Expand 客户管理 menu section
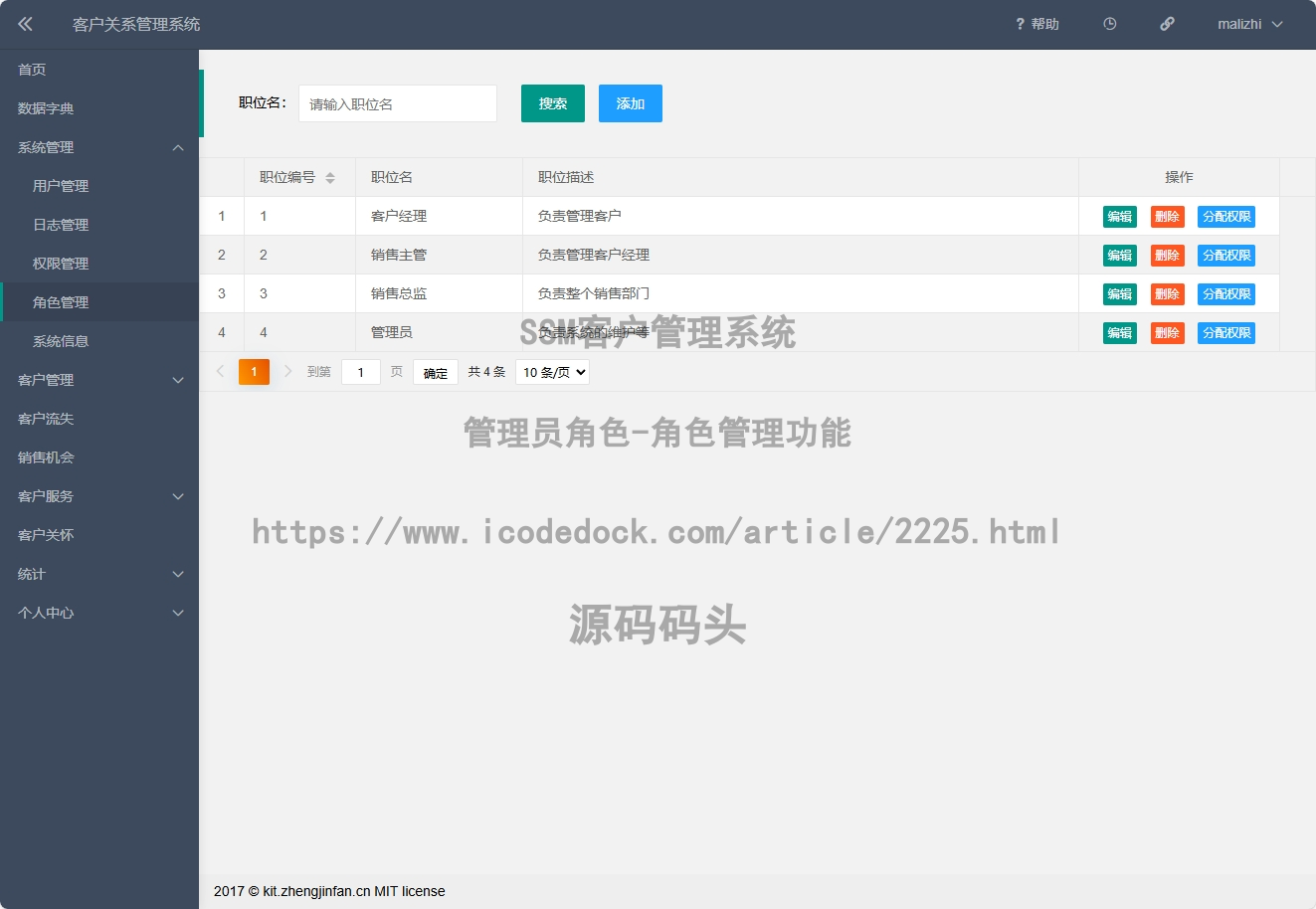 99,380
